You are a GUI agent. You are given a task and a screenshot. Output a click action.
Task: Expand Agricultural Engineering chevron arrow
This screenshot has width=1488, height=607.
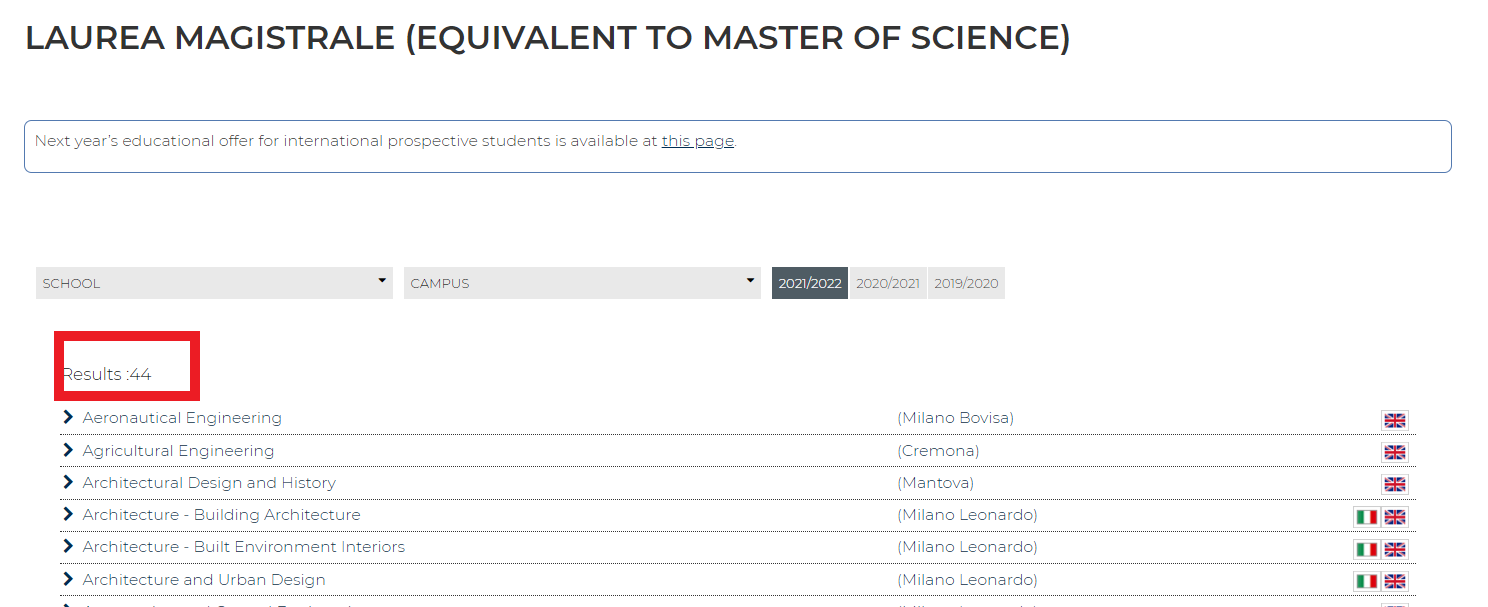(68, 450)
